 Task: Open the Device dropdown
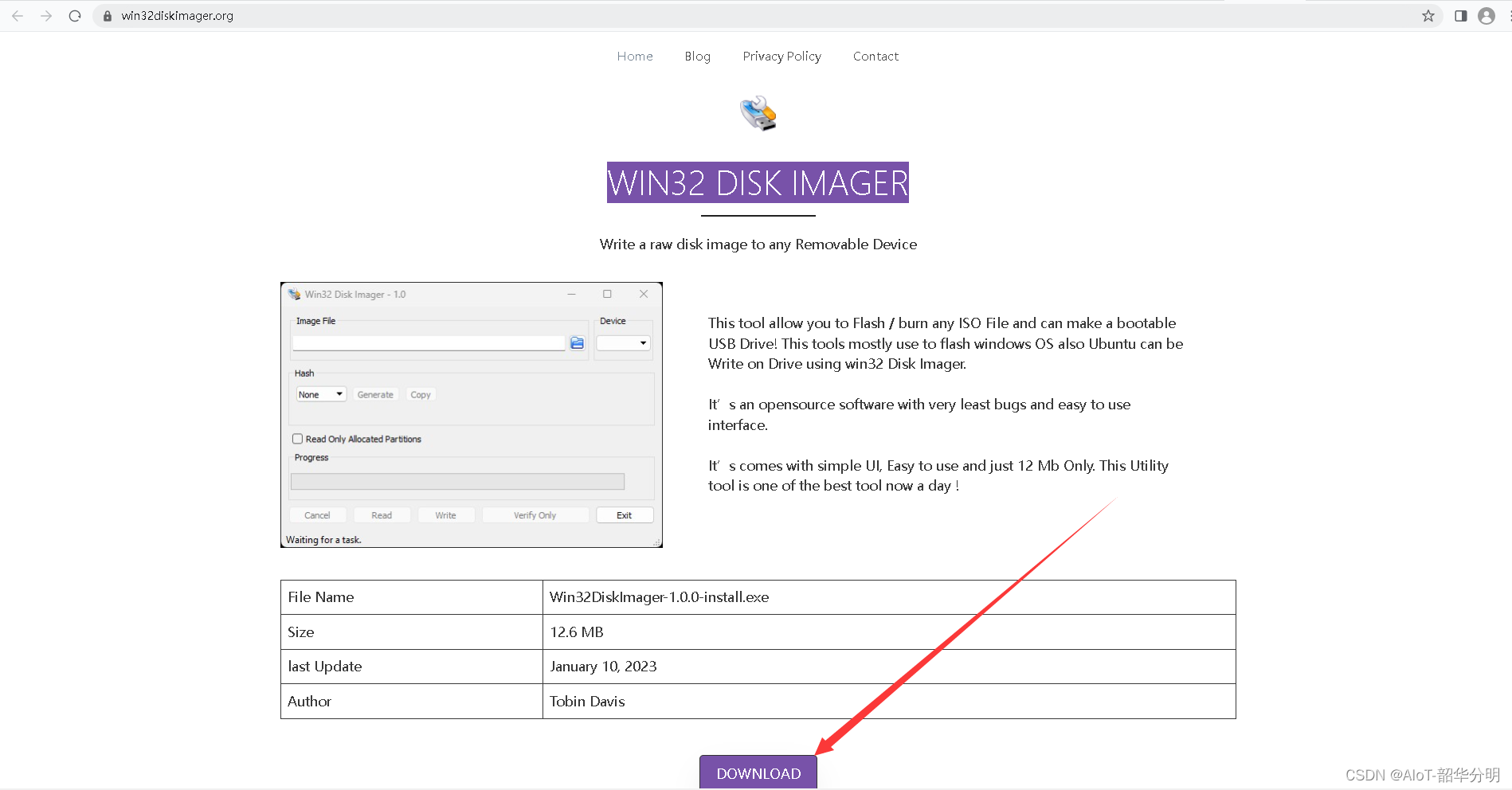pos(624,343)
